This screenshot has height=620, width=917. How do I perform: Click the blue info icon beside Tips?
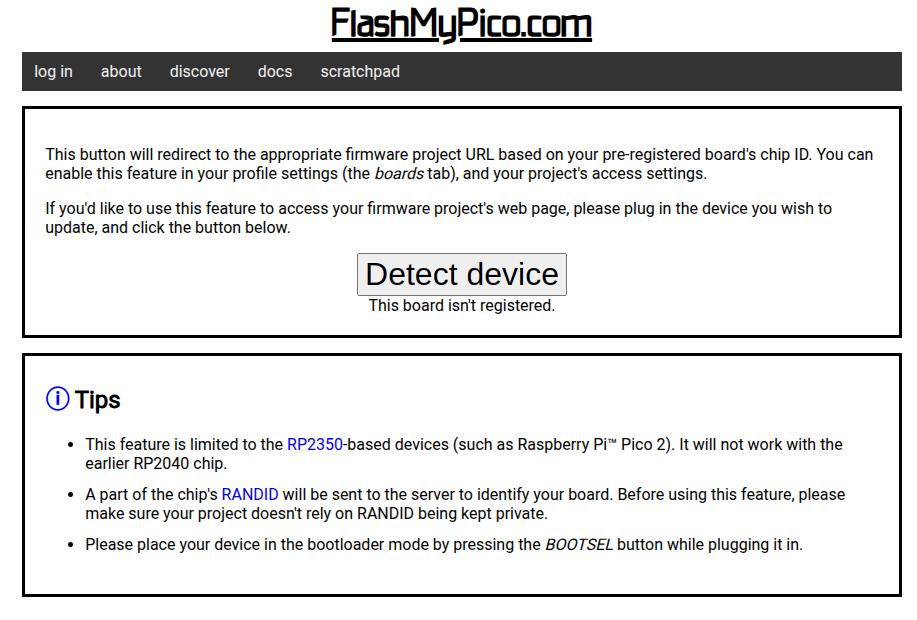point(57,399)
